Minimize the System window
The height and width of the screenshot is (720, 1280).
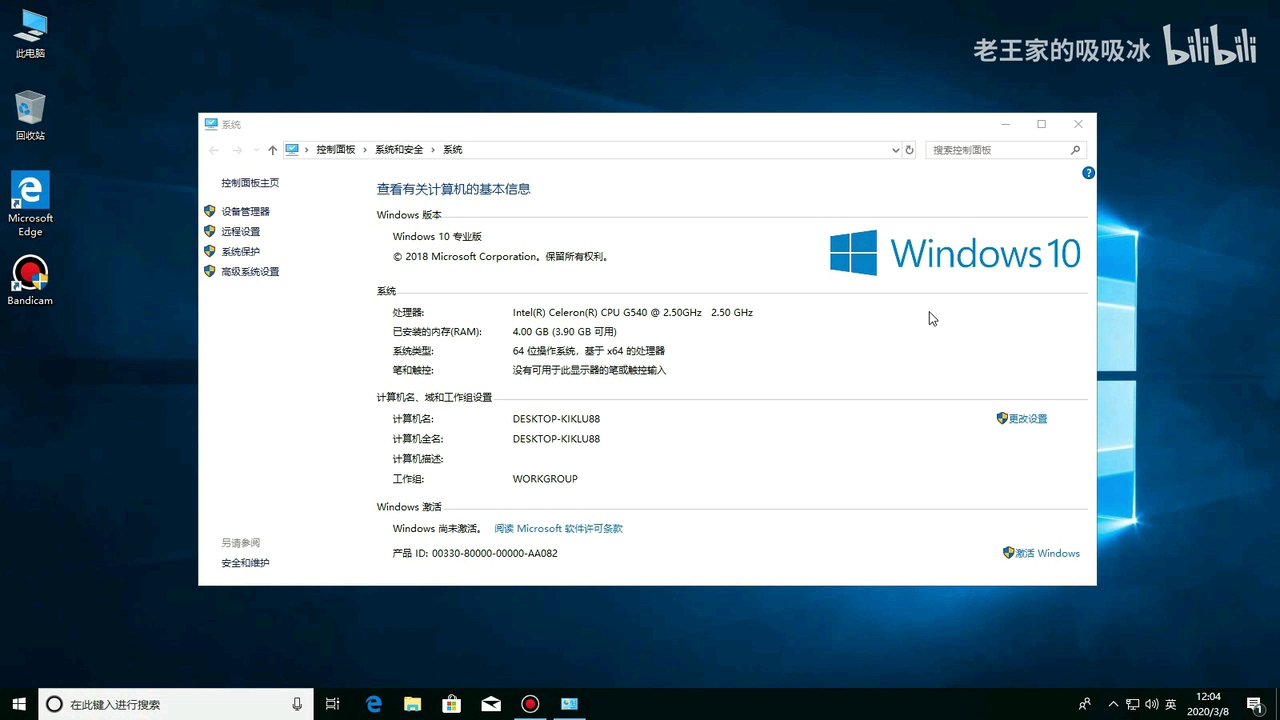(x=1005, y=124)
